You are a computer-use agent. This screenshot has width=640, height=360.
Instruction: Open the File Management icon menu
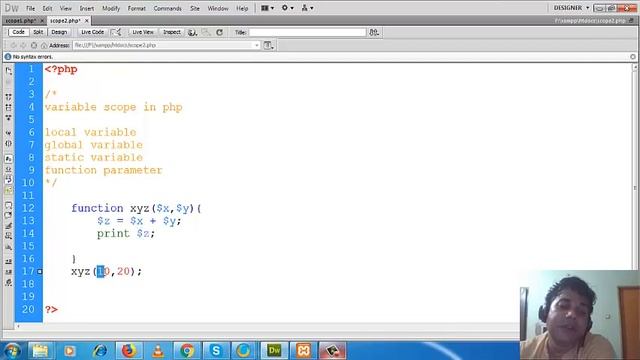(374, 32)
